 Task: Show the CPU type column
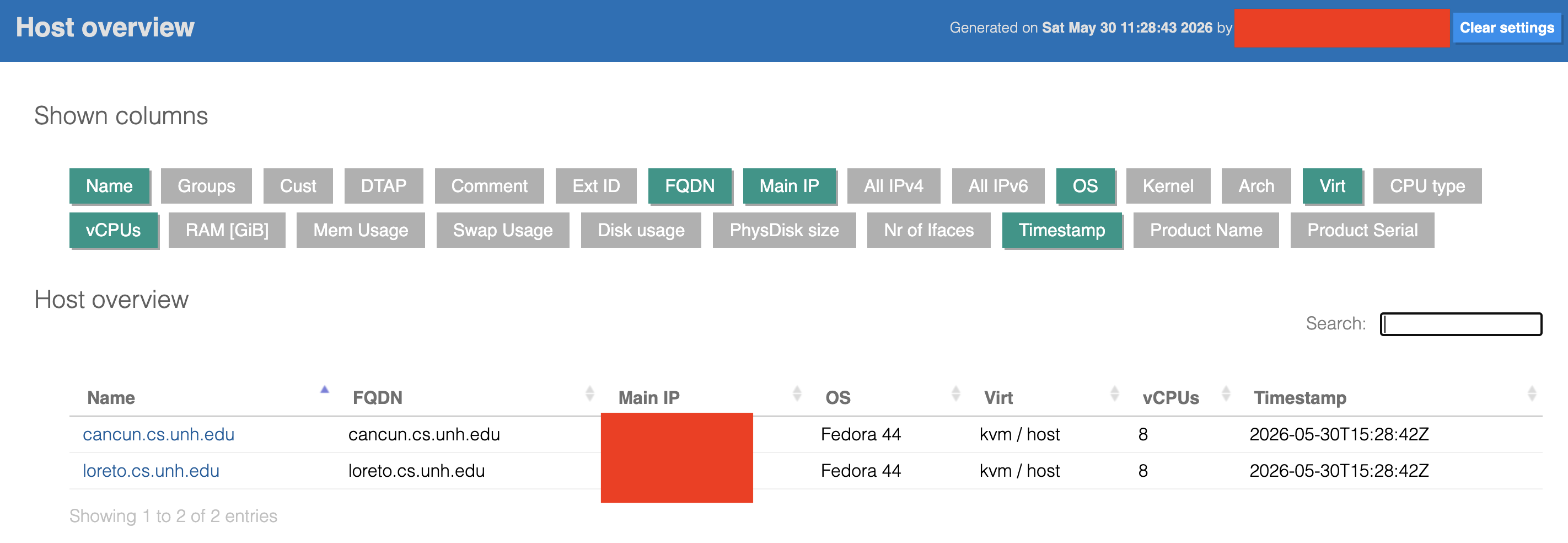coord(1427,186)
